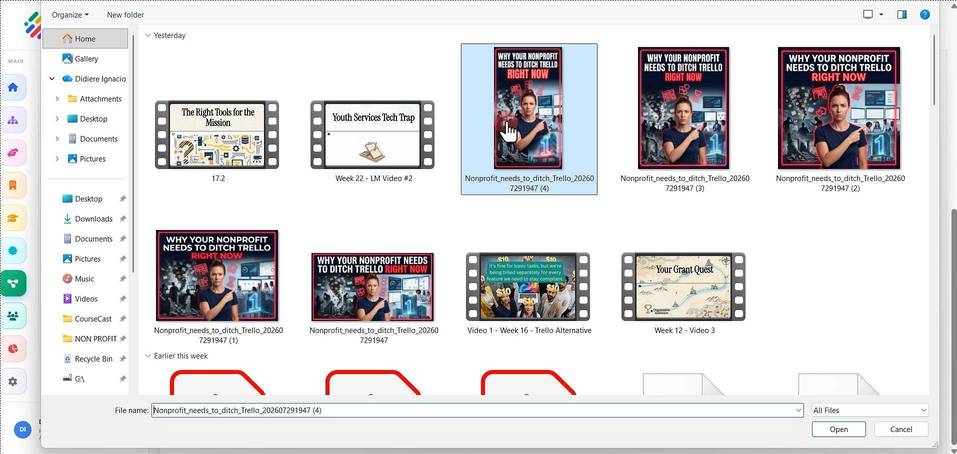Image resolution: width=957 pixels, height=454 pixels.
Task: Open the Organize dropdown menu
Action: pos(70,14)
